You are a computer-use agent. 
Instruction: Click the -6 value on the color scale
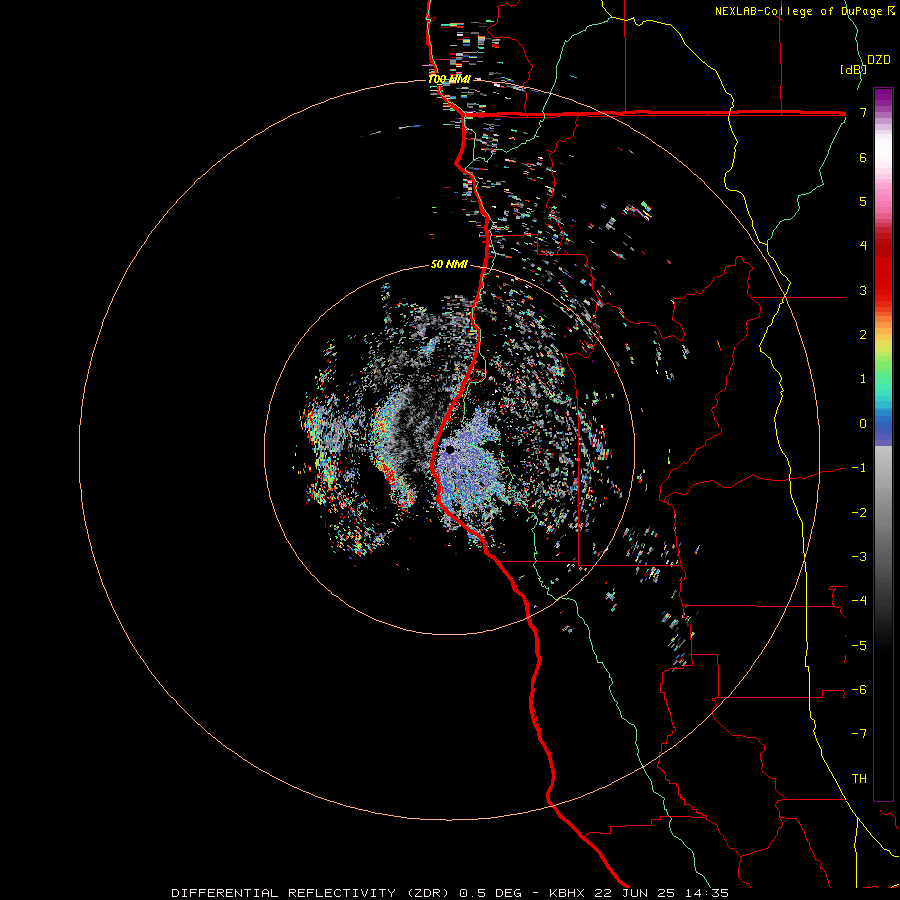point(859,690)
